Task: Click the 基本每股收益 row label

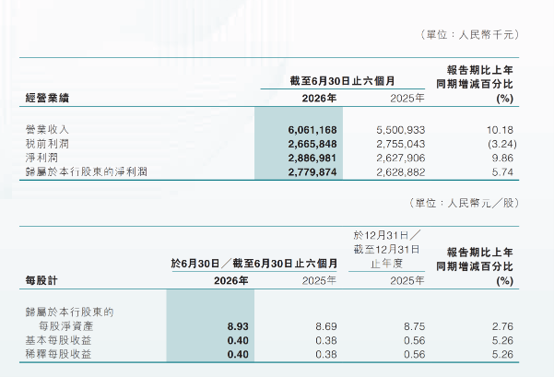Action: pos(58,340)
